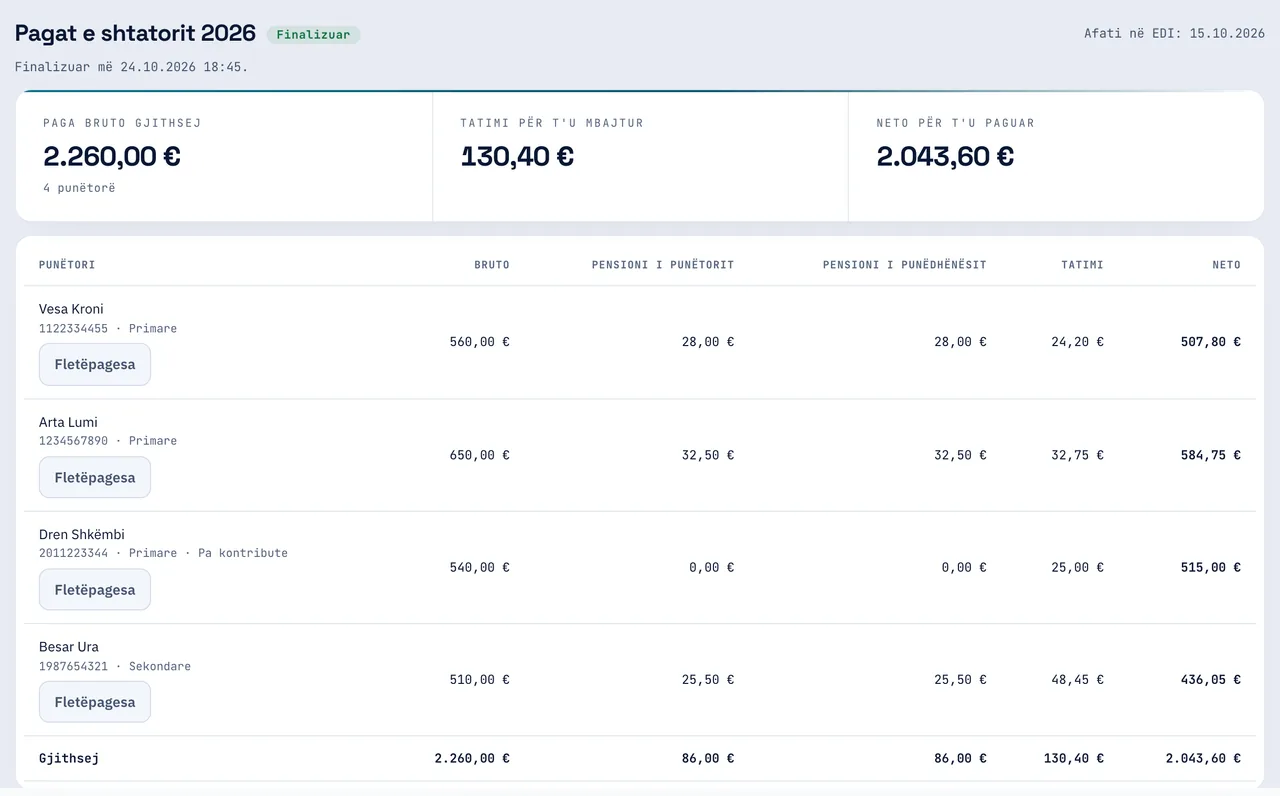Screen dimensions: 1280x796
Task: Click the employee name Vesa Kroni
Action: tap(71, 309)
